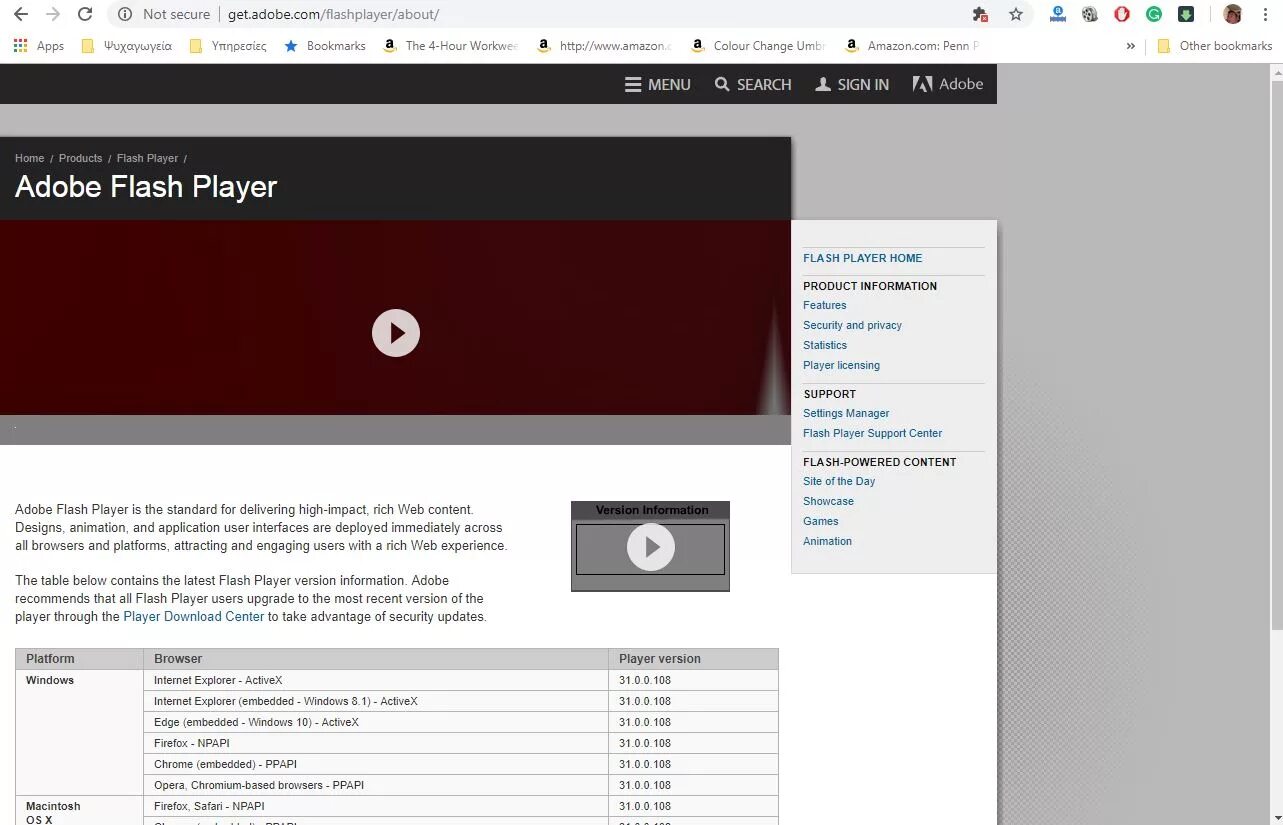
Task: Click the Macintosh OS X platform cell
Action: pyautogui.click(x=79, y=811)
